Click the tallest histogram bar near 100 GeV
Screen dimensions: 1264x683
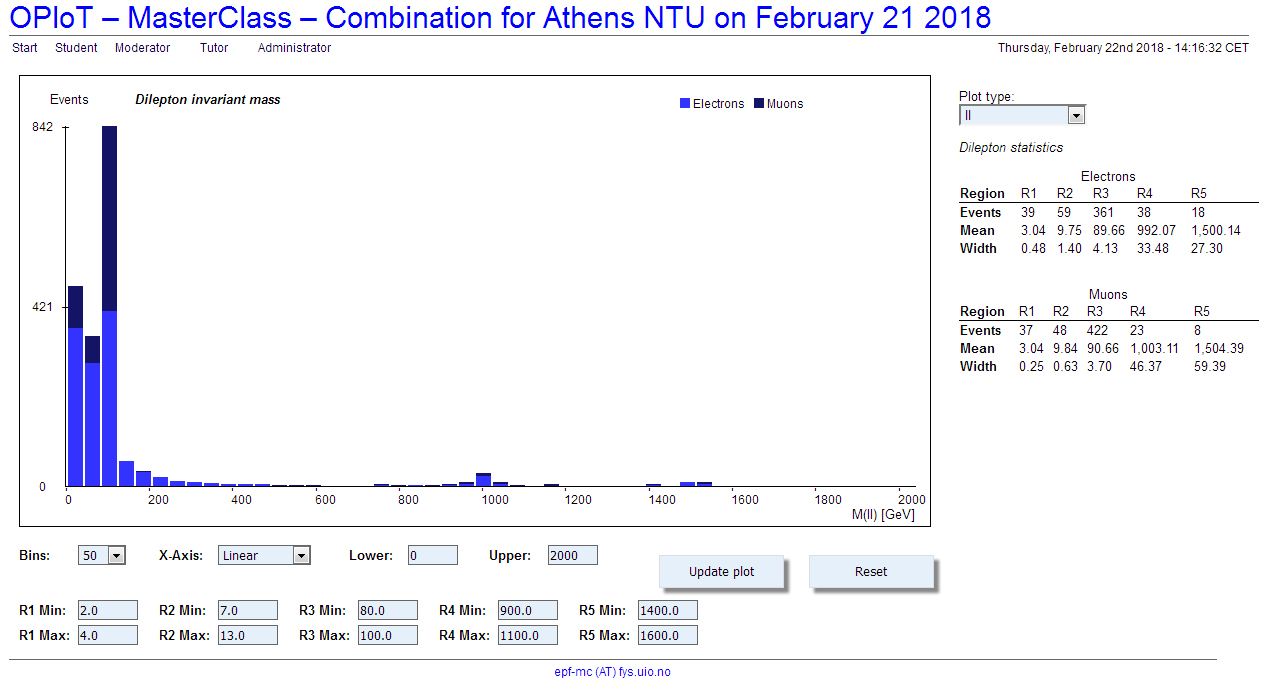(110, 306)
